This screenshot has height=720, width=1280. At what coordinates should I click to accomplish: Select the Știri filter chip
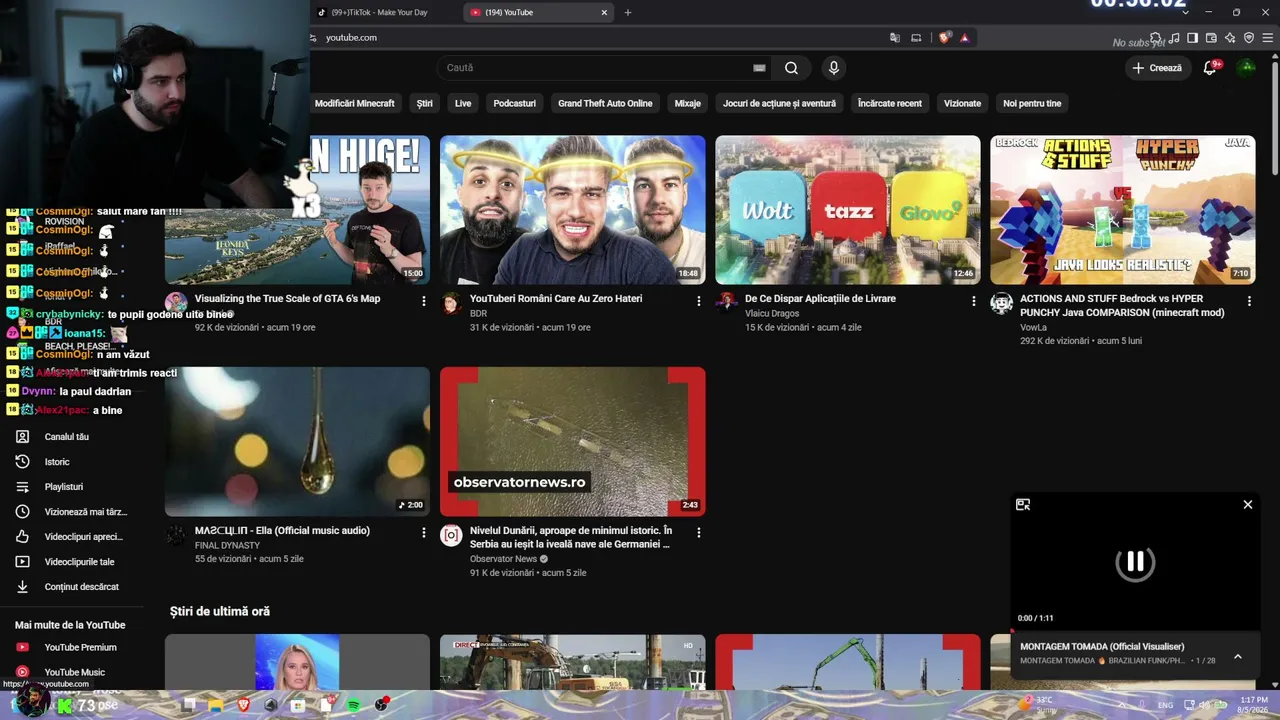coord(425,103)
